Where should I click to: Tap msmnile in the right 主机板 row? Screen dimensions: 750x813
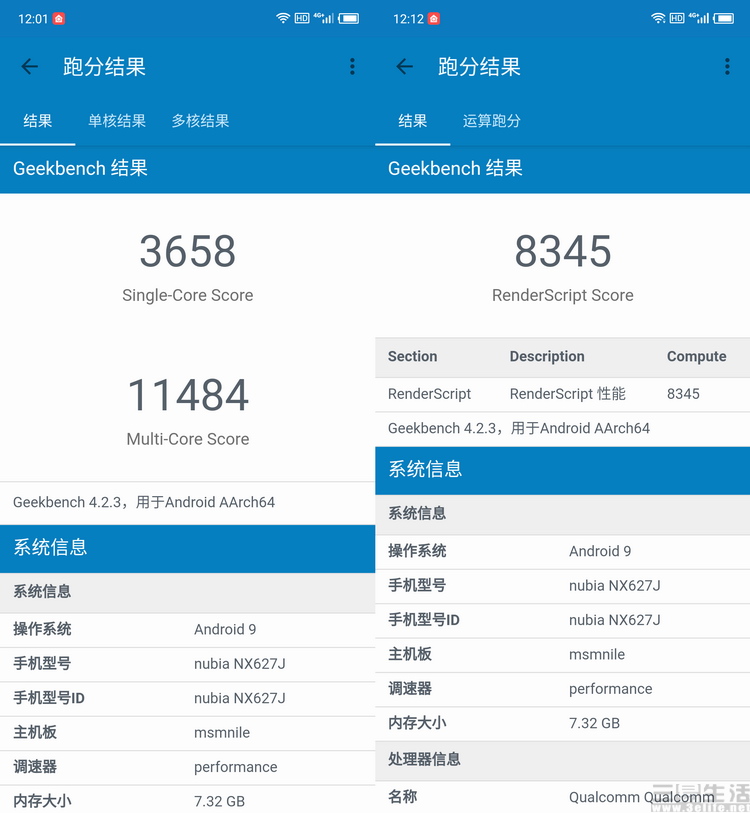coord(597,654)
